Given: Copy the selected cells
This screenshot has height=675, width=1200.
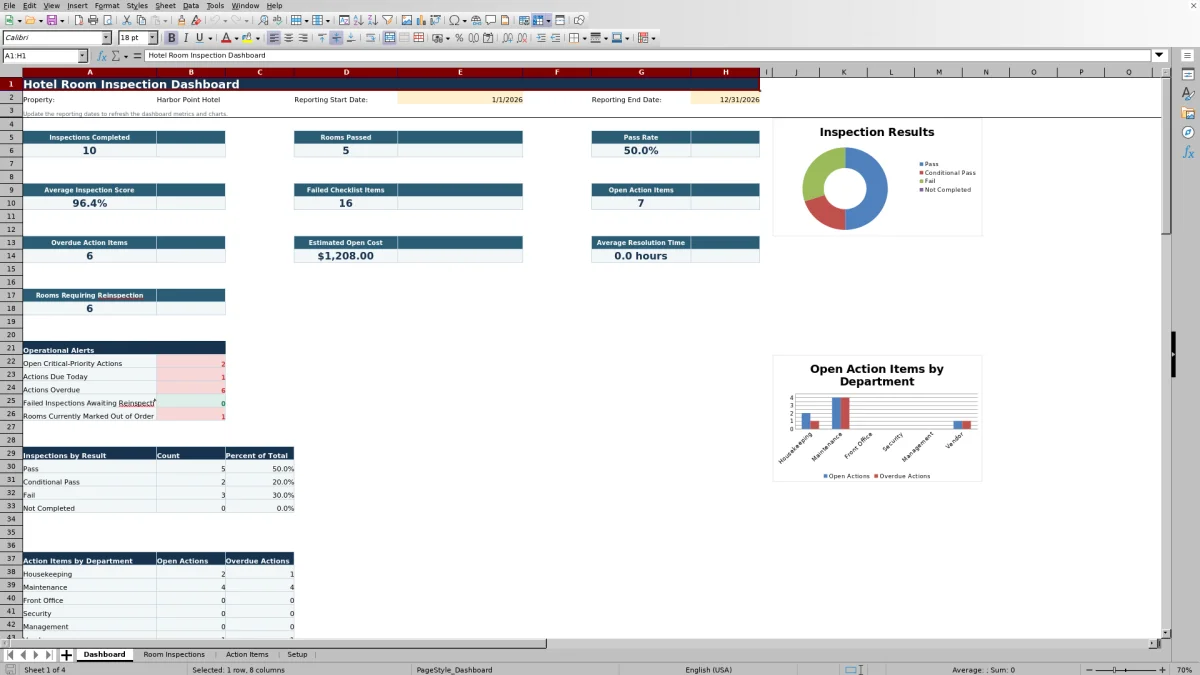Looking at the screenshot, I should pyautogui.click(x=141, y=20).
